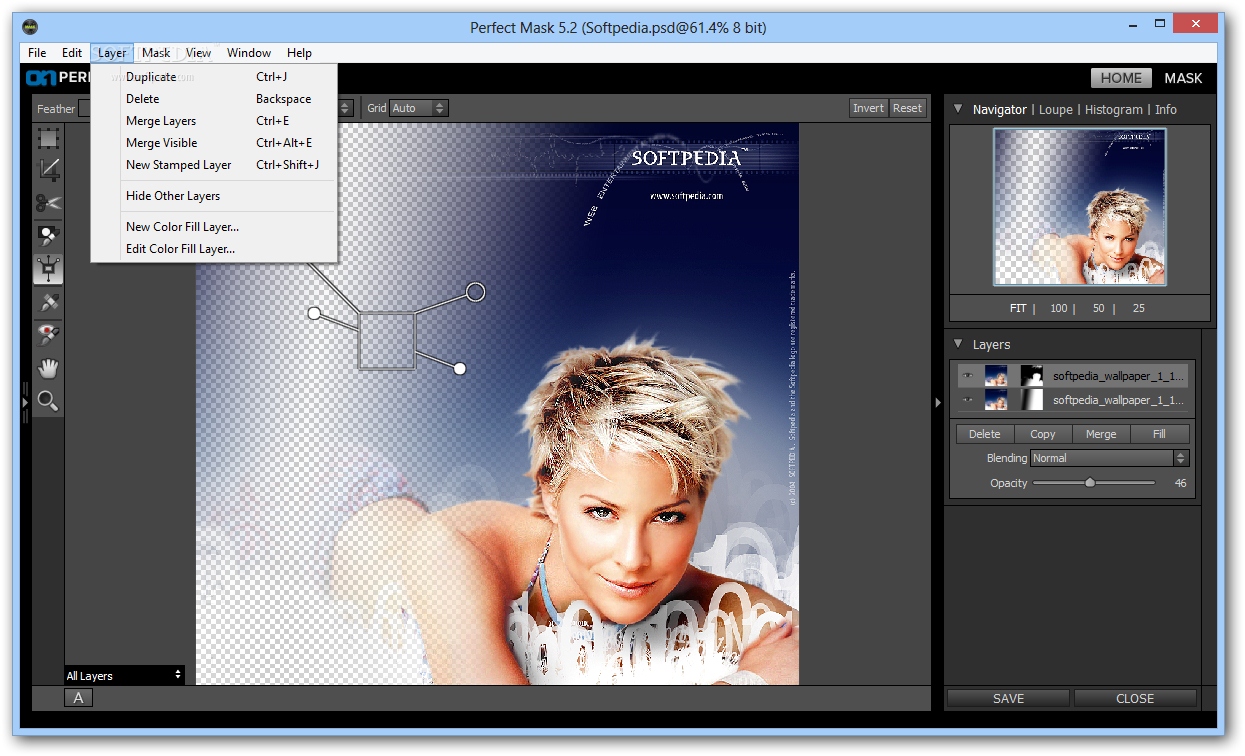Click the Navigator preview thumbnail
Screen dimensions: 1245x756
click(1079, 207)
